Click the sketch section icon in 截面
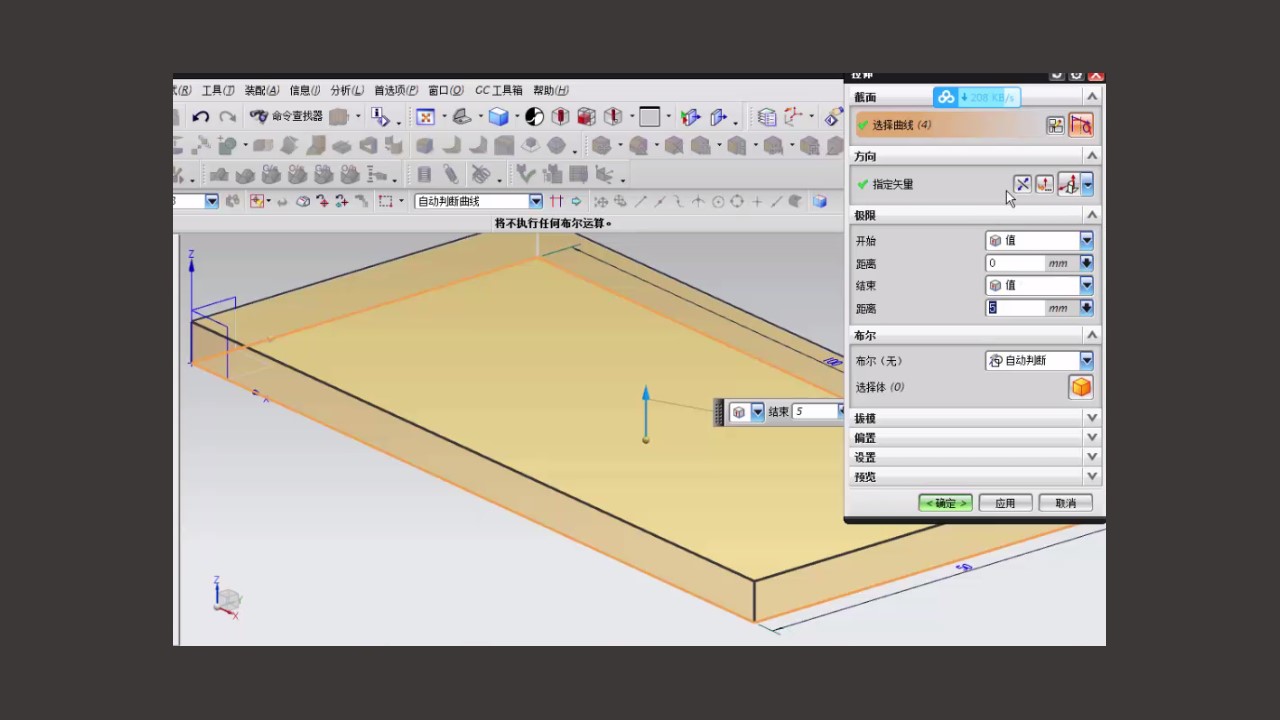 pyautogui.click(x=1055, y=125)
